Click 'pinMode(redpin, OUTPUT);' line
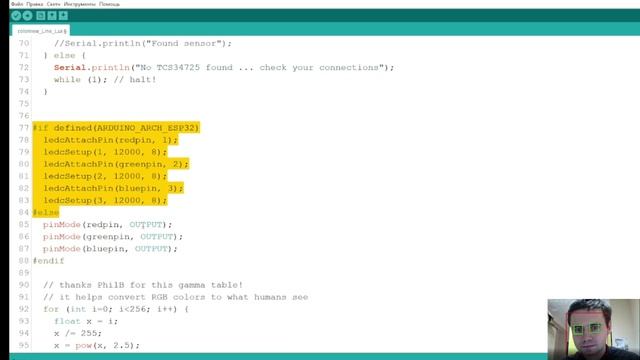This screenshot has width=640, height=360. [108, 224]
